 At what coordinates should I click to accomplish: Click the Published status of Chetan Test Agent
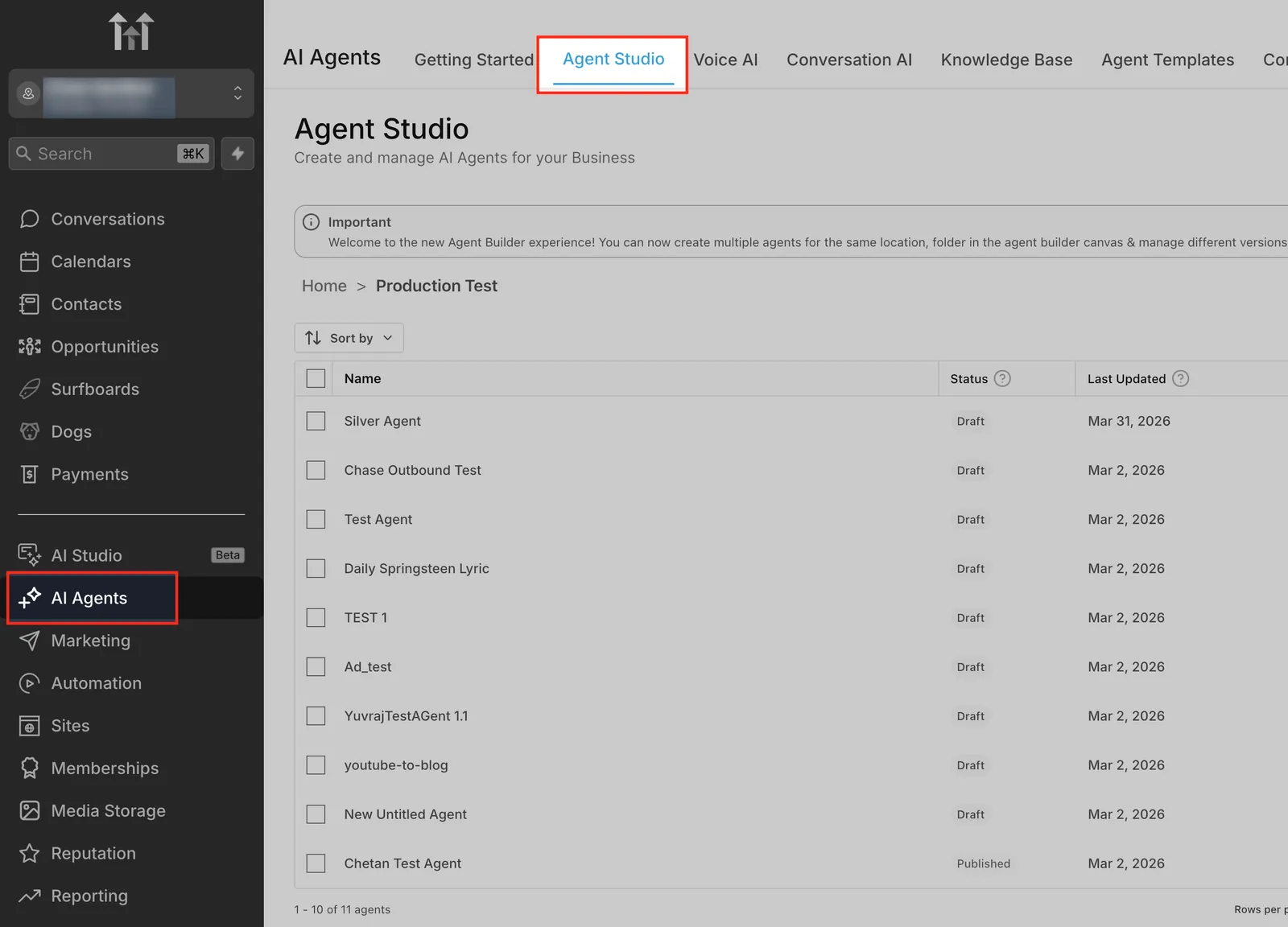coord(983,863)
